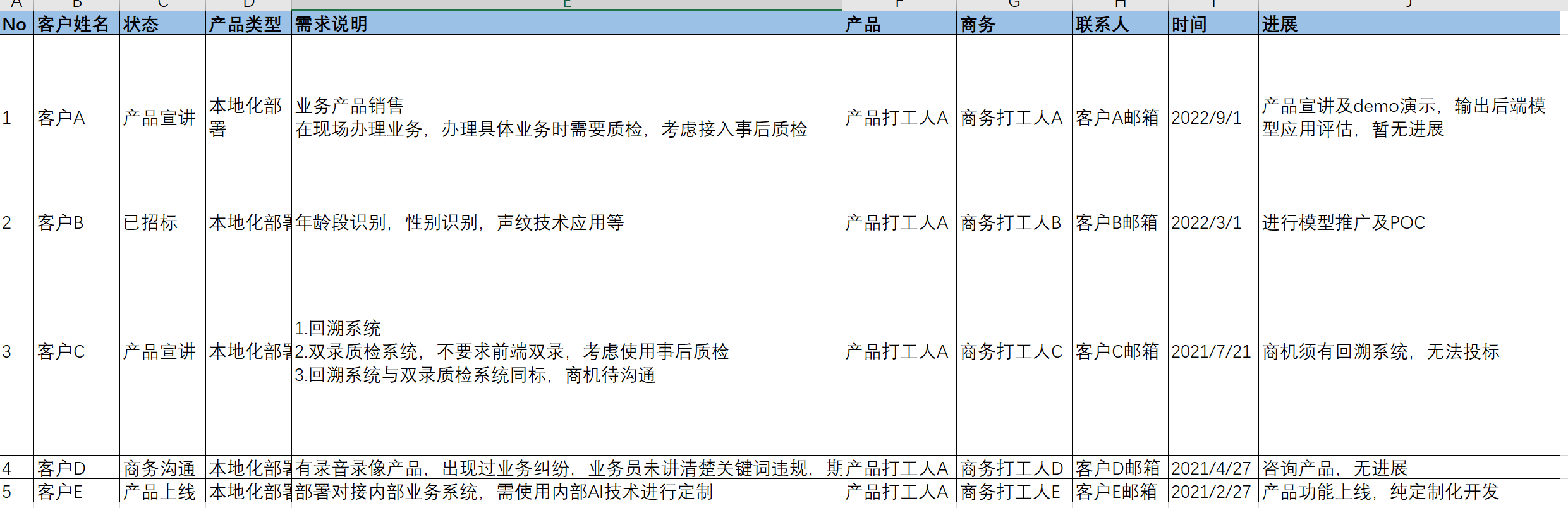Select the cell 咨询产品，无进展
1568x508 pixels.
[x=1409, y=468]
